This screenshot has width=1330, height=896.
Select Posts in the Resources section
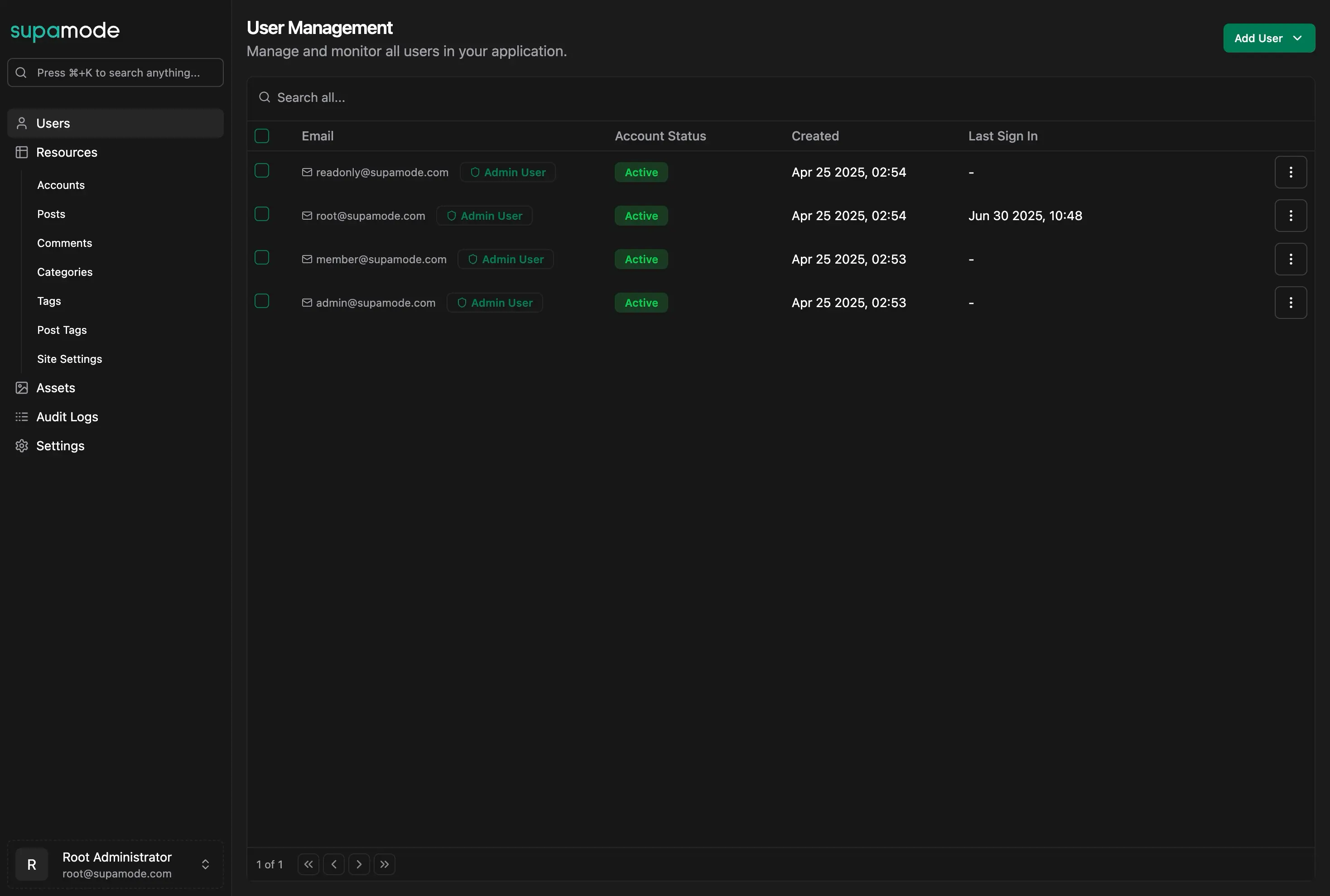[x=52, y=214]
